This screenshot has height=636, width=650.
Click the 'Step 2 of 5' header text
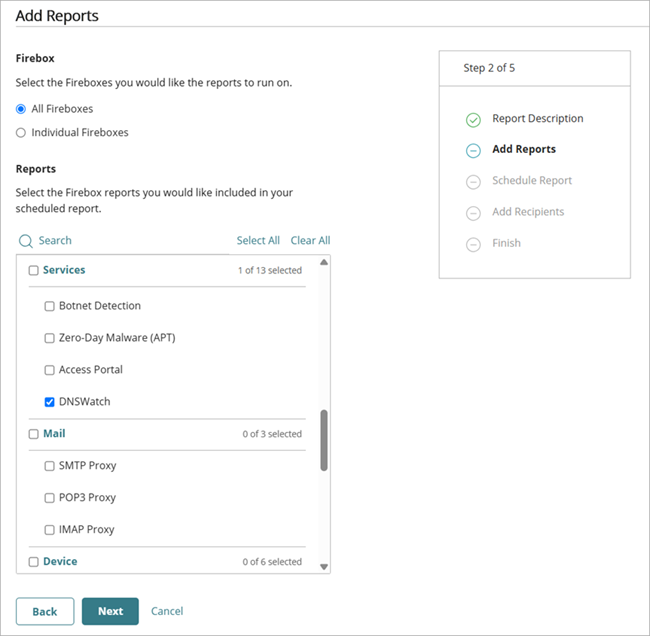coord(489,68)
